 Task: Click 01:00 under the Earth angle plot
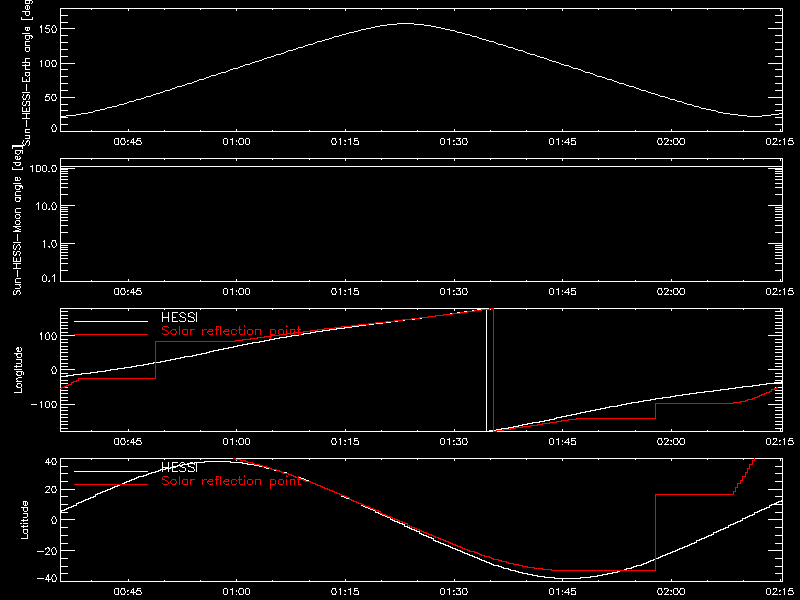[236, 141]
